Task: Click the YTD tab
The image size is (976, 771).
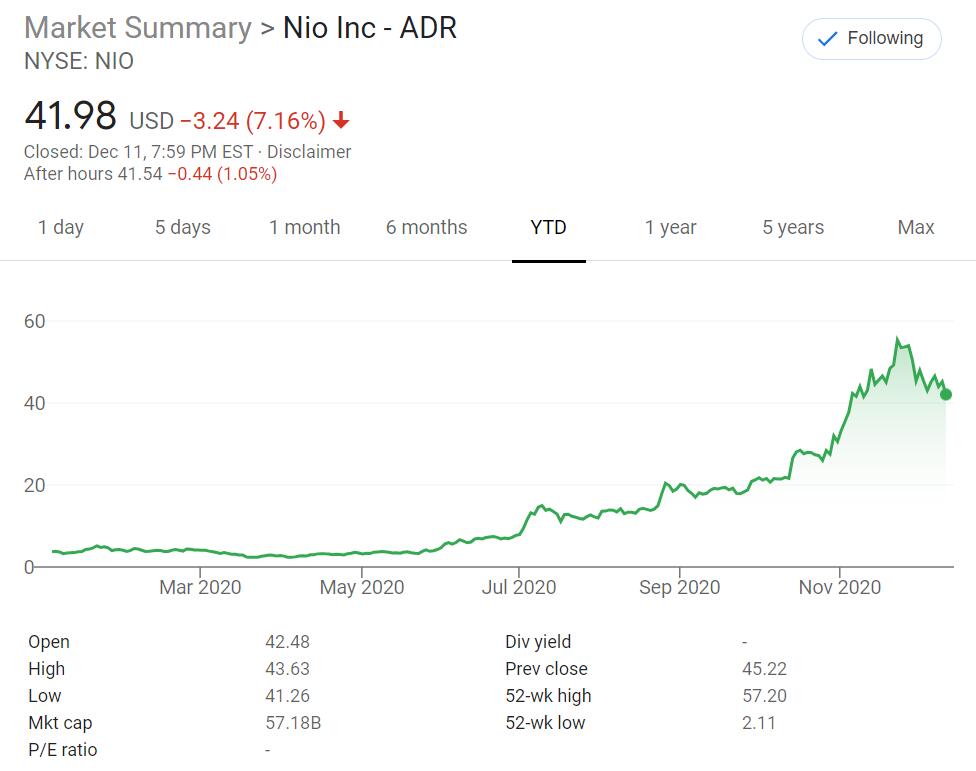Action: coord(549,227)
